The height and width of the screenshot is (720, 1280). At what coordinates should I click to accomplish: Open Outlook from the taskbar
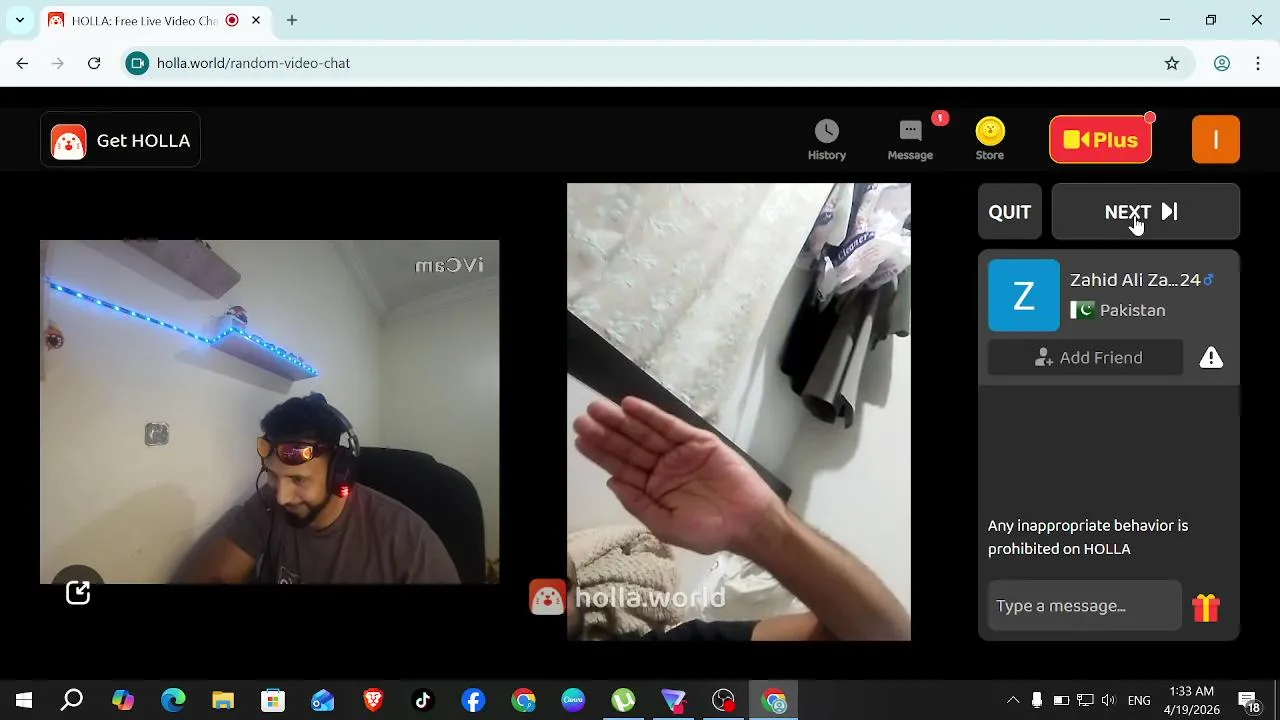pos(323,700)
